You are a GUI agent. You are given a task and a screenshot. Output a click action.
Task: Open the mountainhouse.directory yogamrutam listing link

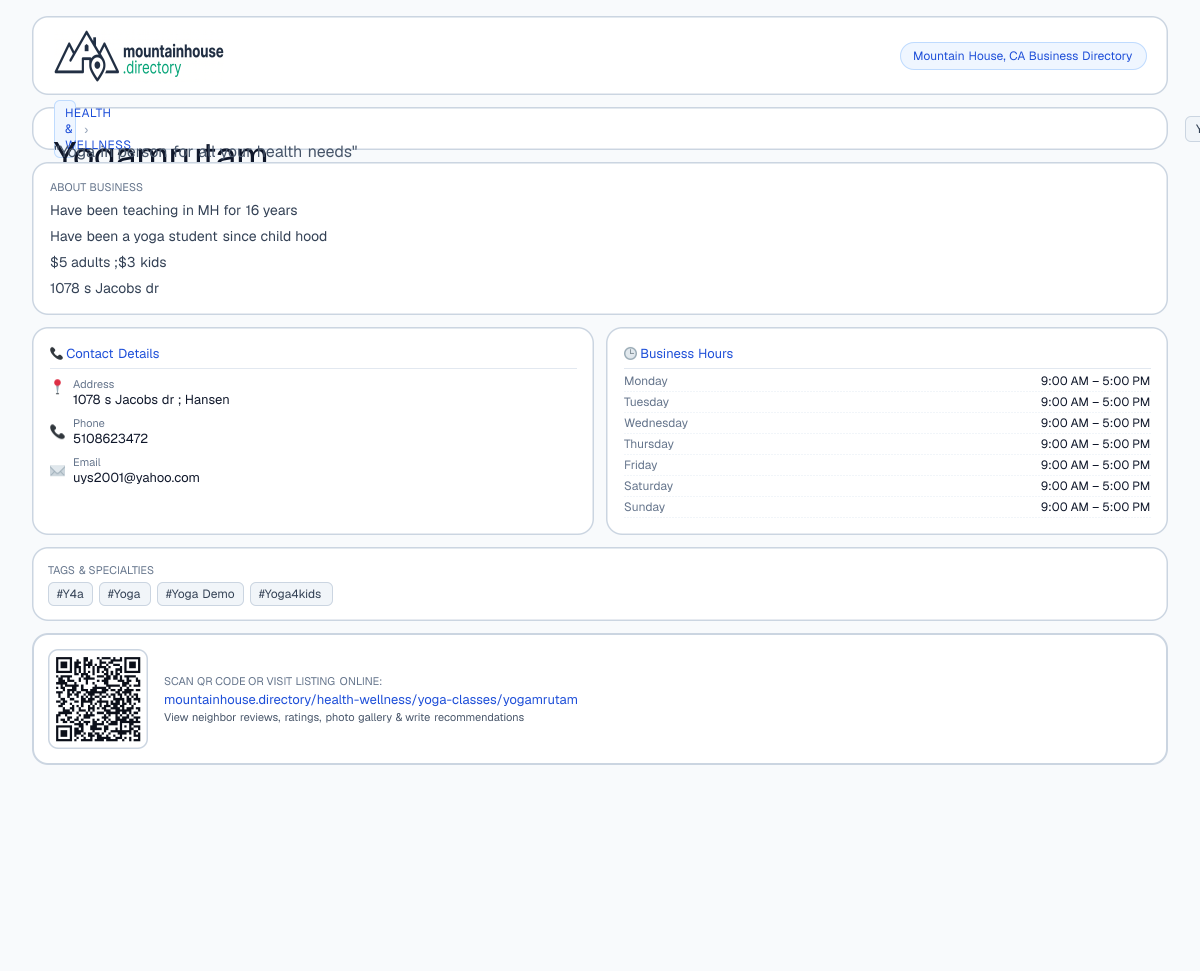tap(371, 700)
